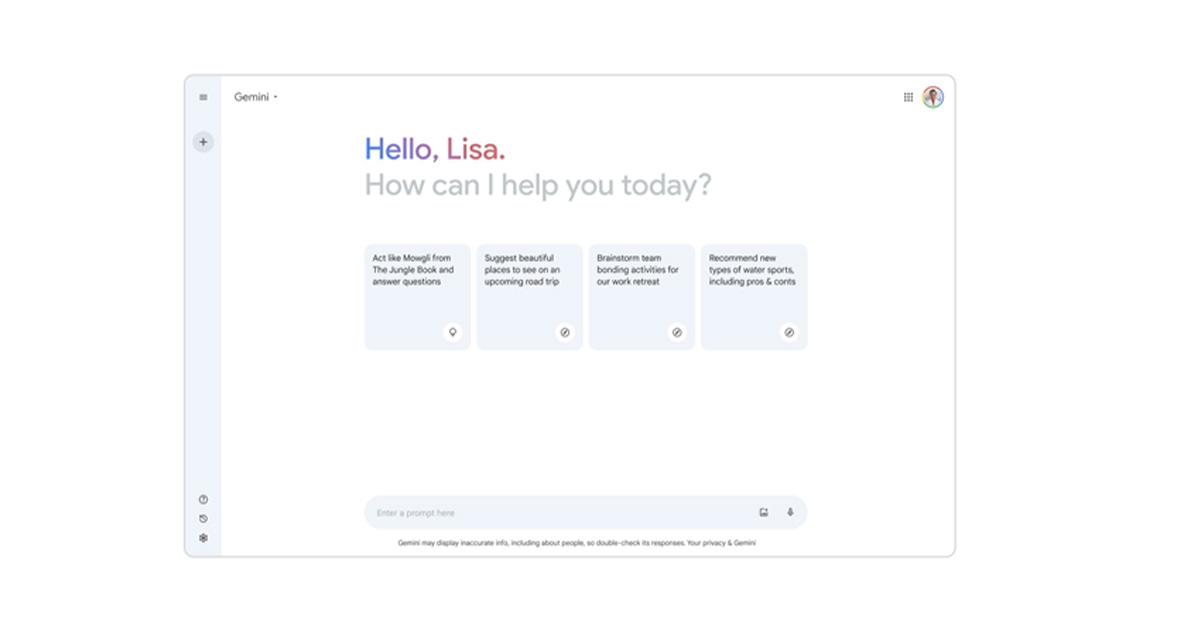1200x627 pixels.
Task: Click the lightbulb icon on Mowgli card
Action: pos(452,332)
